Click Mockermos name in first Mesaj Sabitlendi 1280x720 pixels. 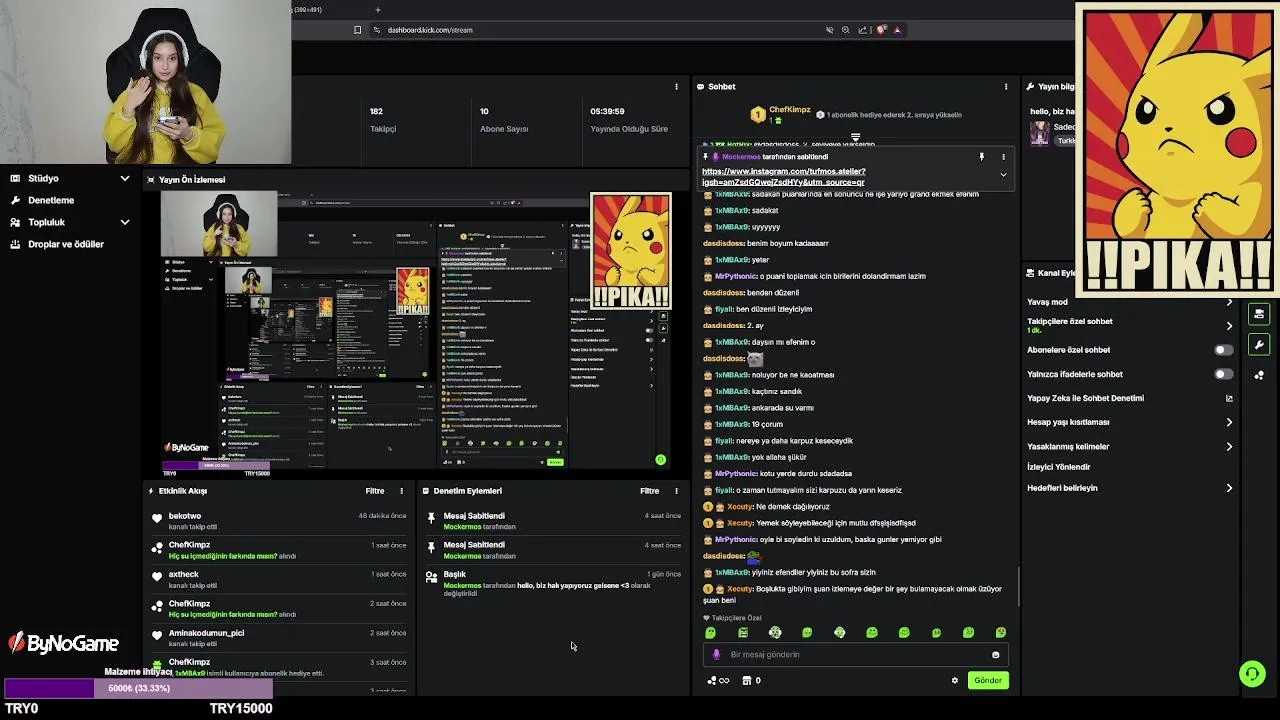click(x=462, y=527)
